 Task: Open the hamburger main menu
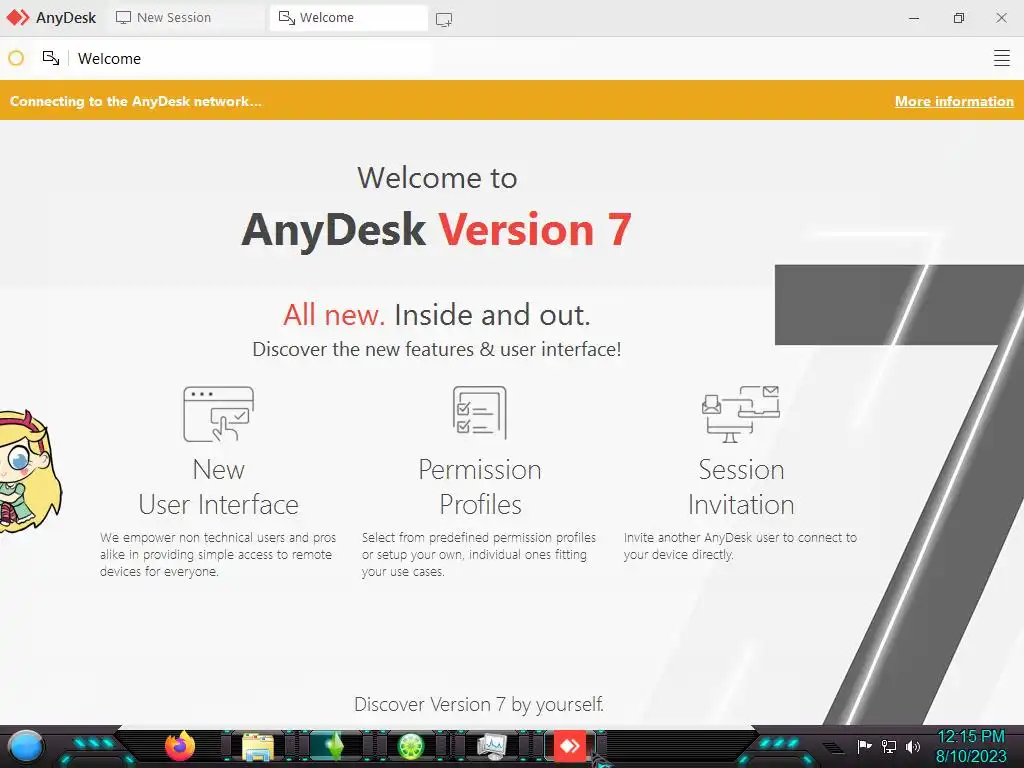[x=1001, y=58]
